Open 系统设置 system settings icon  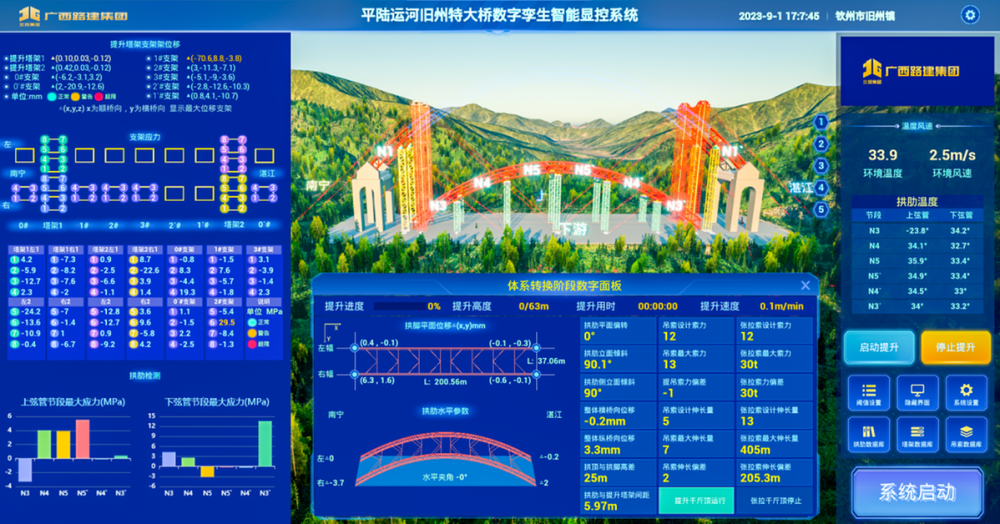point(966,393)
